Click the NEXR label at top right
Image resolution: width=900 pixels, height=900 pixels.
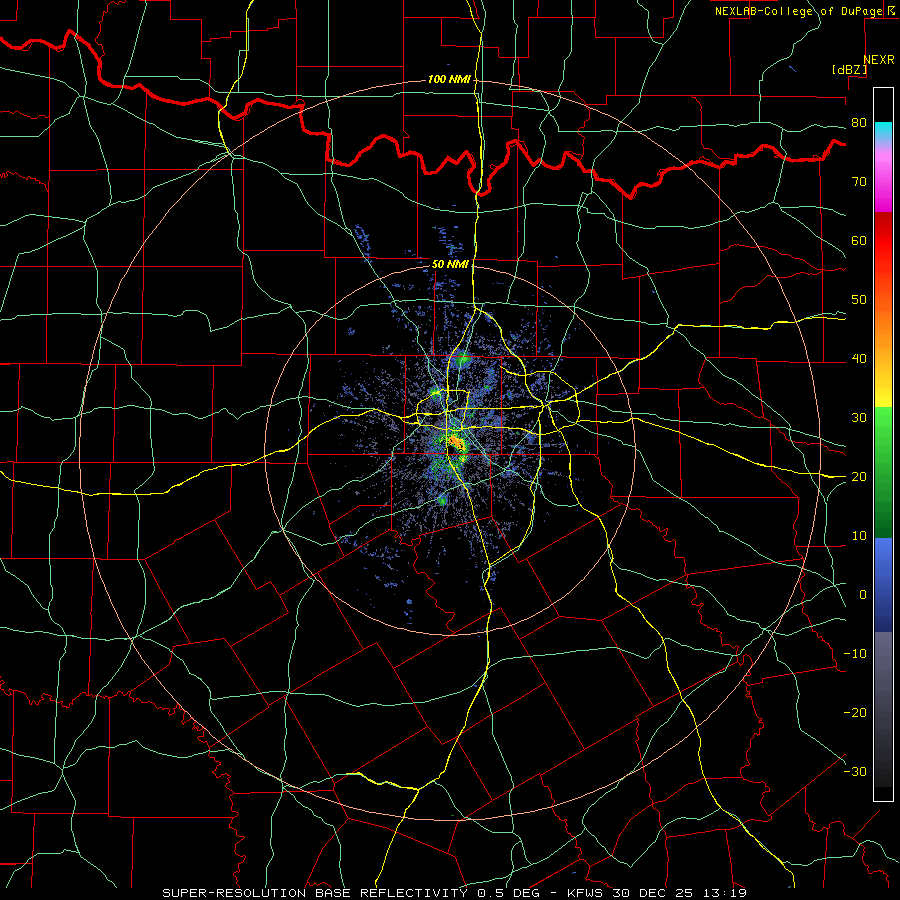point(879,60)
